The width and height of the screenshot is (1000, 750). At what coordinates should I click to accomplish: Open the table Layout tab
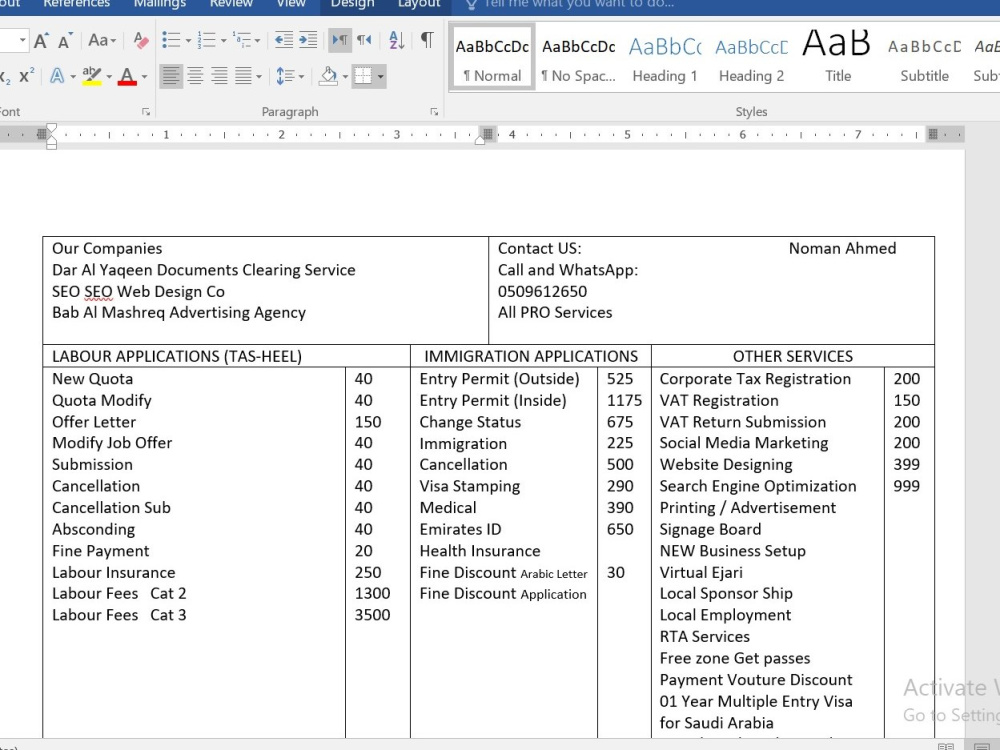(x=419, y=4)
